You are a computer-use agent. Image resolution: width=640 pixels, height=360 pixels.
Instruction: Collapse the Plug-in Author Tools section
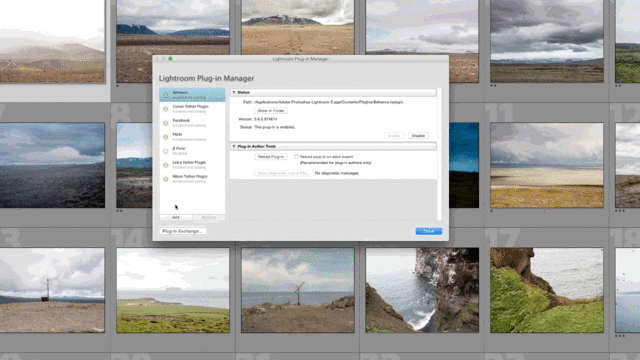(234, 146)
